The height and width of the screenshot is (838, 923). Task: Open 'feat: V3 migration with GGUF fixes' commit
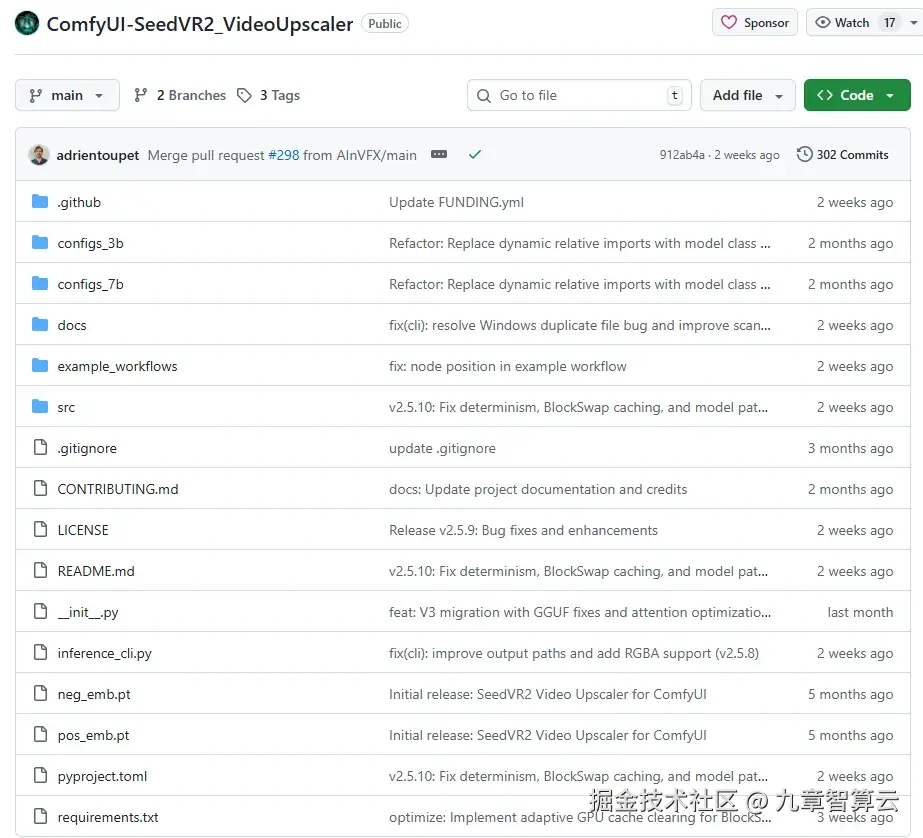click(580, 613)
